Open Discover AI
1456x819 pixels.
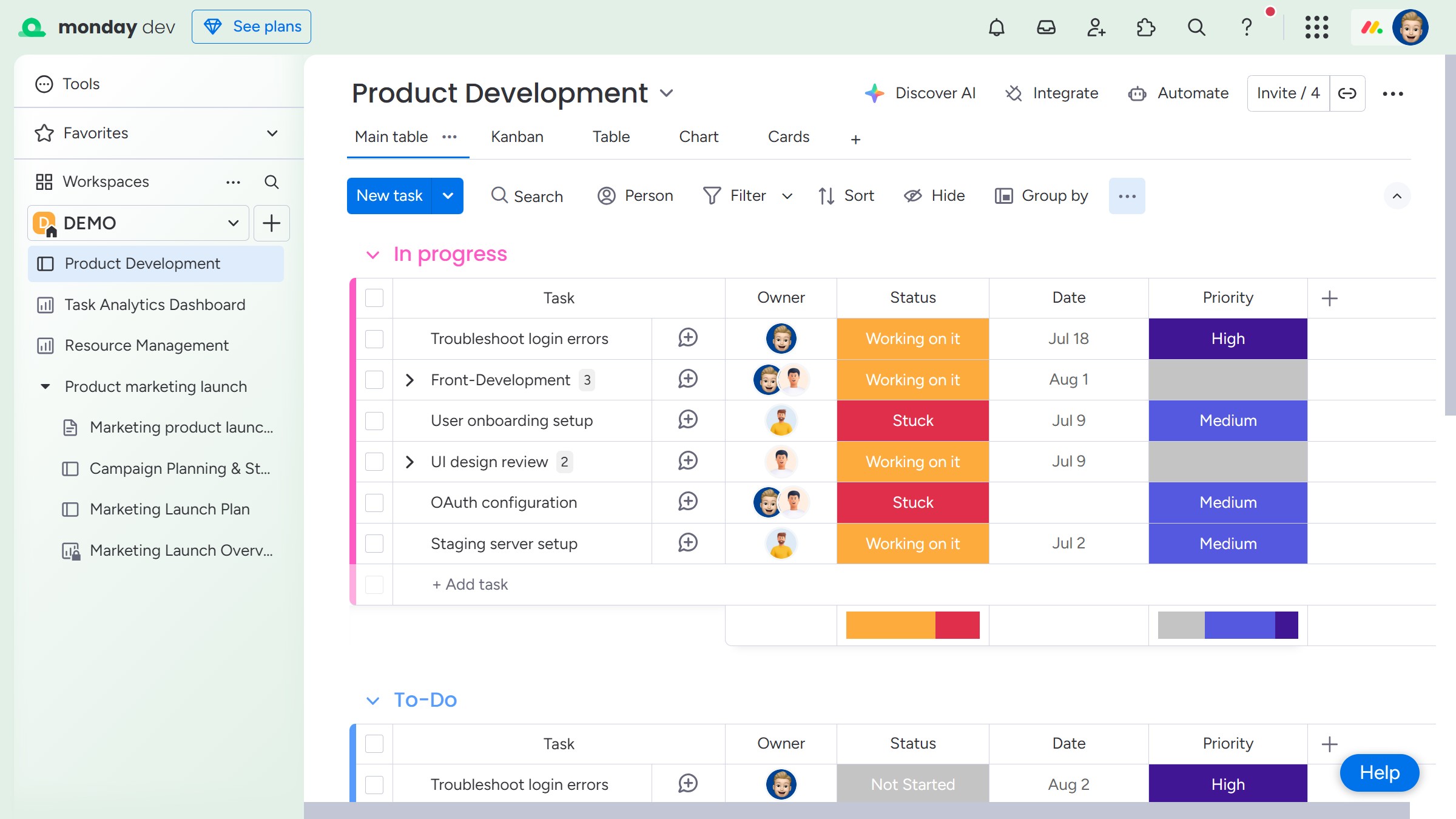tap(920, 93)
